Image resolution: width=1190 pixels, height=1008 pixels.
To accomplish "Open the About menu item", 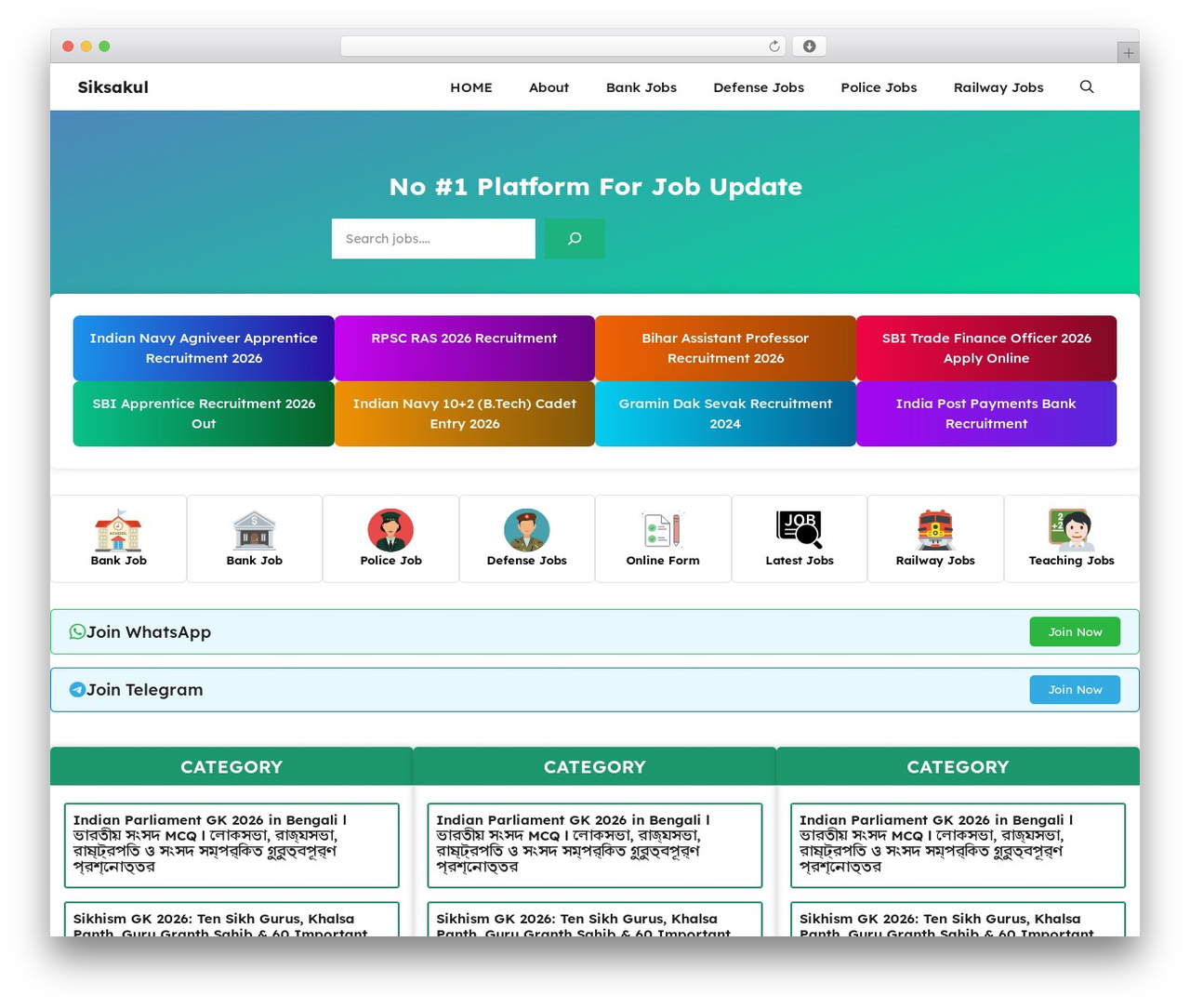I will [x=549, y=87].
